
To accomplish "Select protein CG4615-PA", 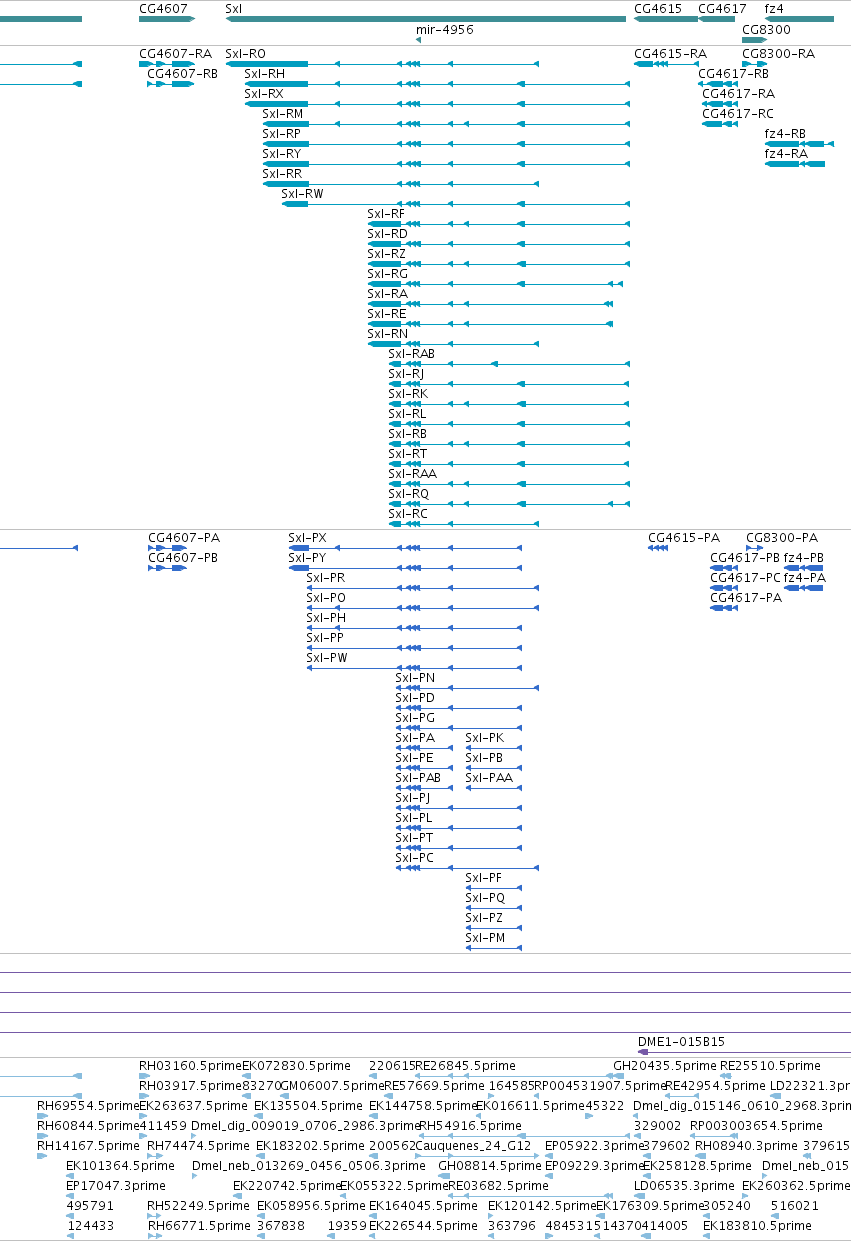I will click(x=684, y=537).
